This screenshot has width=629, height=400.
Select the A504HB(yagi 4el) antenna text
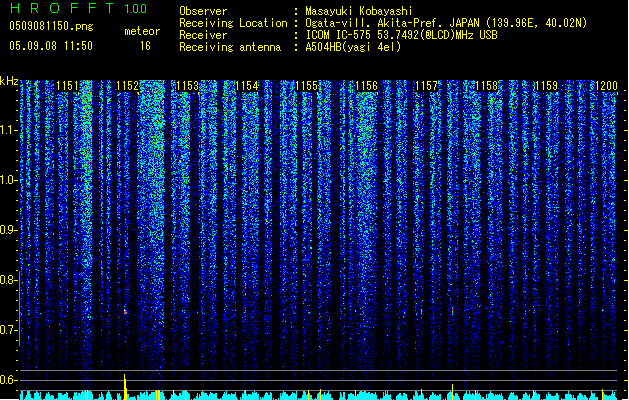click(x=353, y=47)
